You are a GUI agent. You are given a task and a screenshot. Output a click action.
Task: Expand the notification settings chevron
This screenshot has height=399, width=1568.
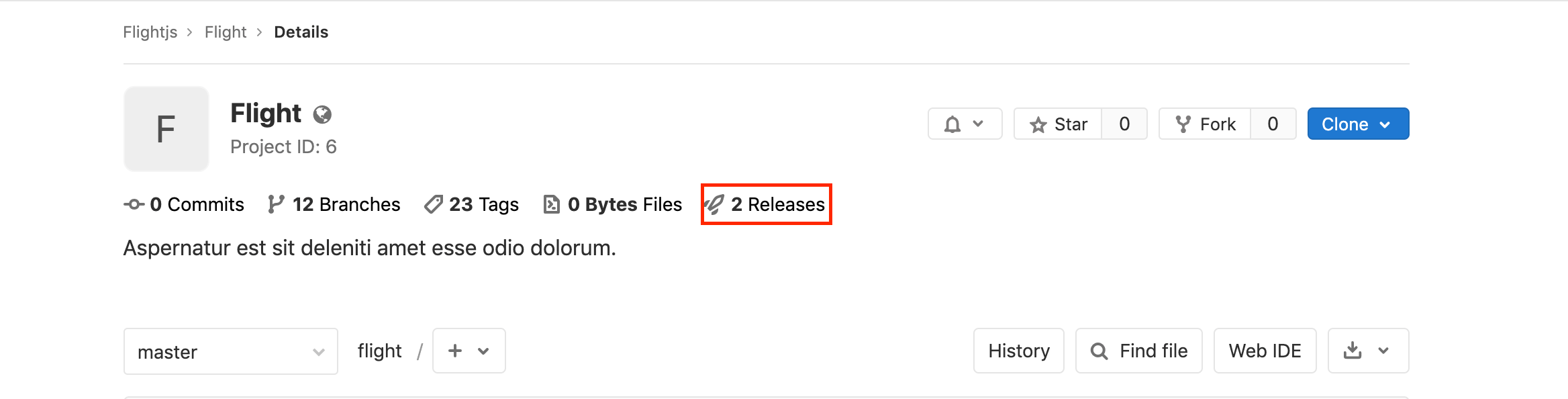[977, 124]
